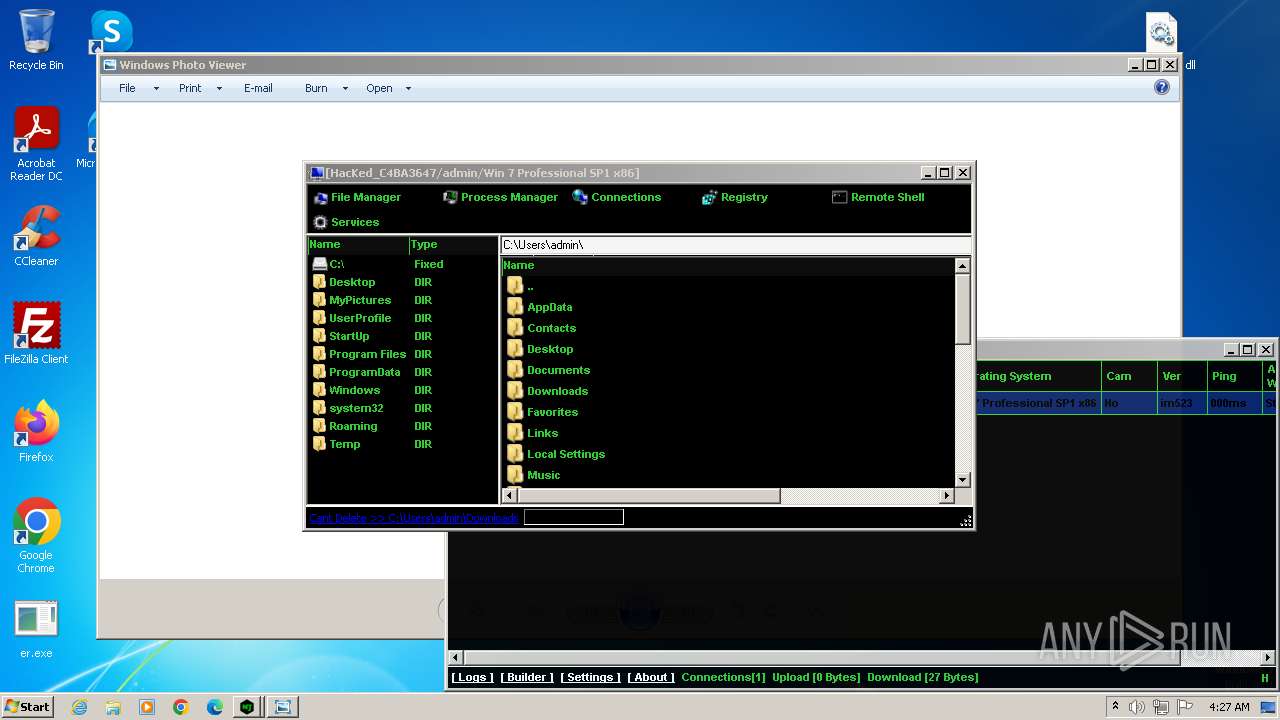Select the Desktop folder in right file list
The height and width of the screenshot is (720, 1280).
click(x=540, y=349)
